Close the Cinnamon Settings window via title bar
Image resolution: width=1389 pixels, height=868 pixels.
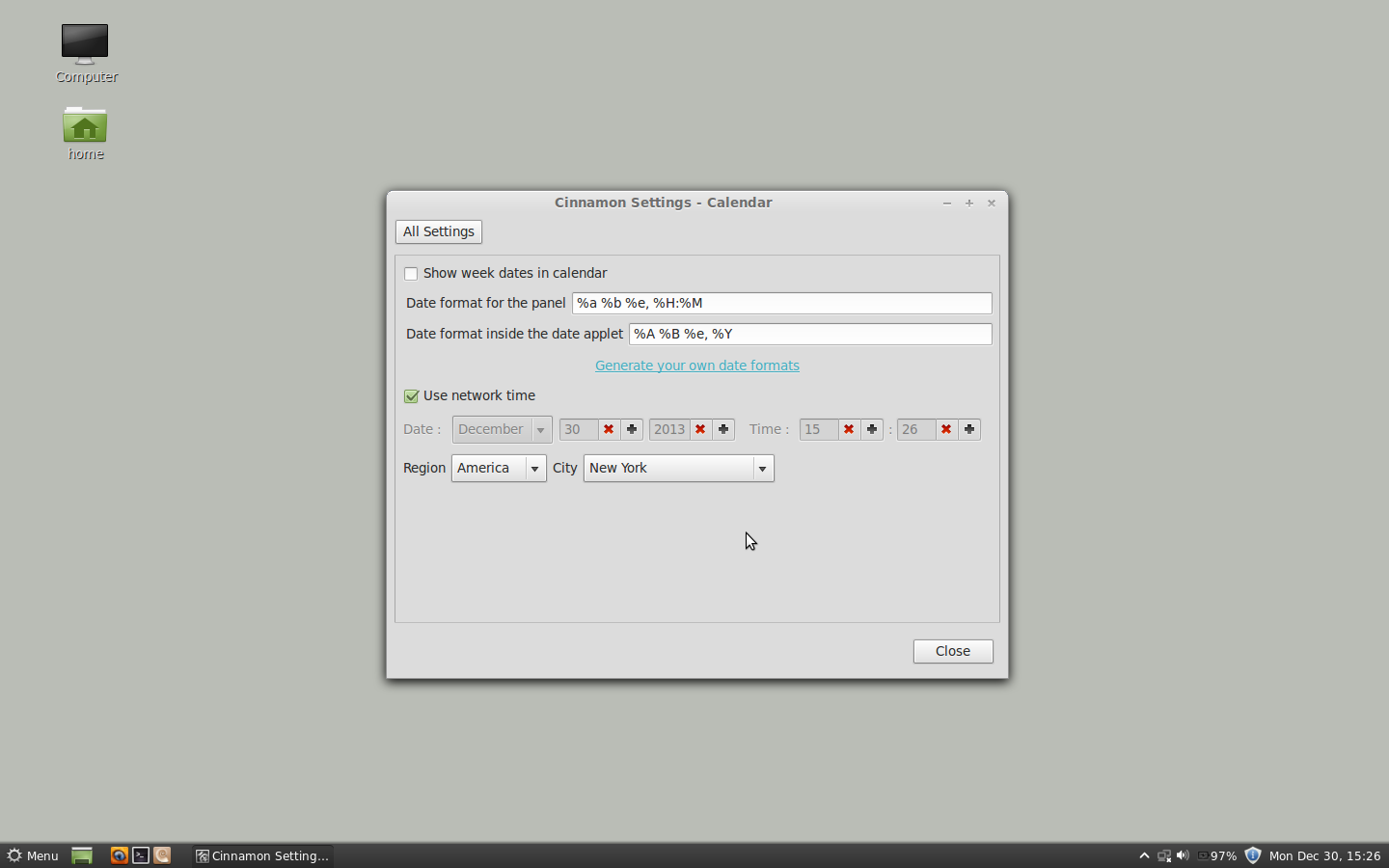992,203
